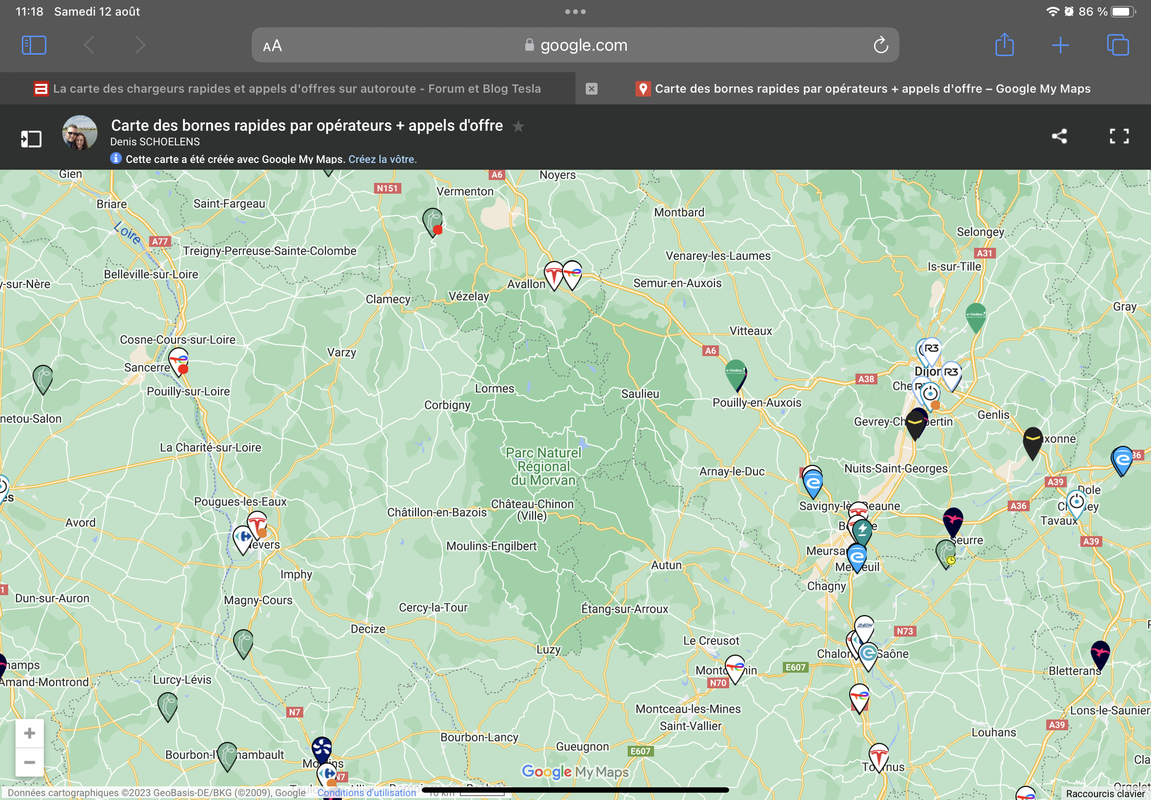Select green marker above Pouilly-en-Auxois
The width and height of the screenshot is (1151, 800).
736,374
